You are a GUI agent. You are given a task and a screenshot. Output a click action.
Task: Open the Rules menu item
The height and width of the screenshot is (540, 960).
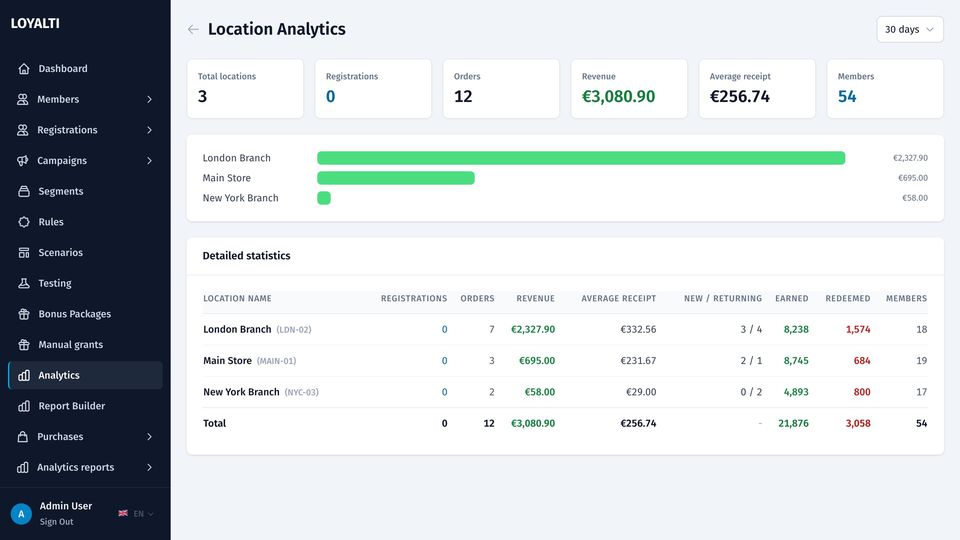point(85,222)
